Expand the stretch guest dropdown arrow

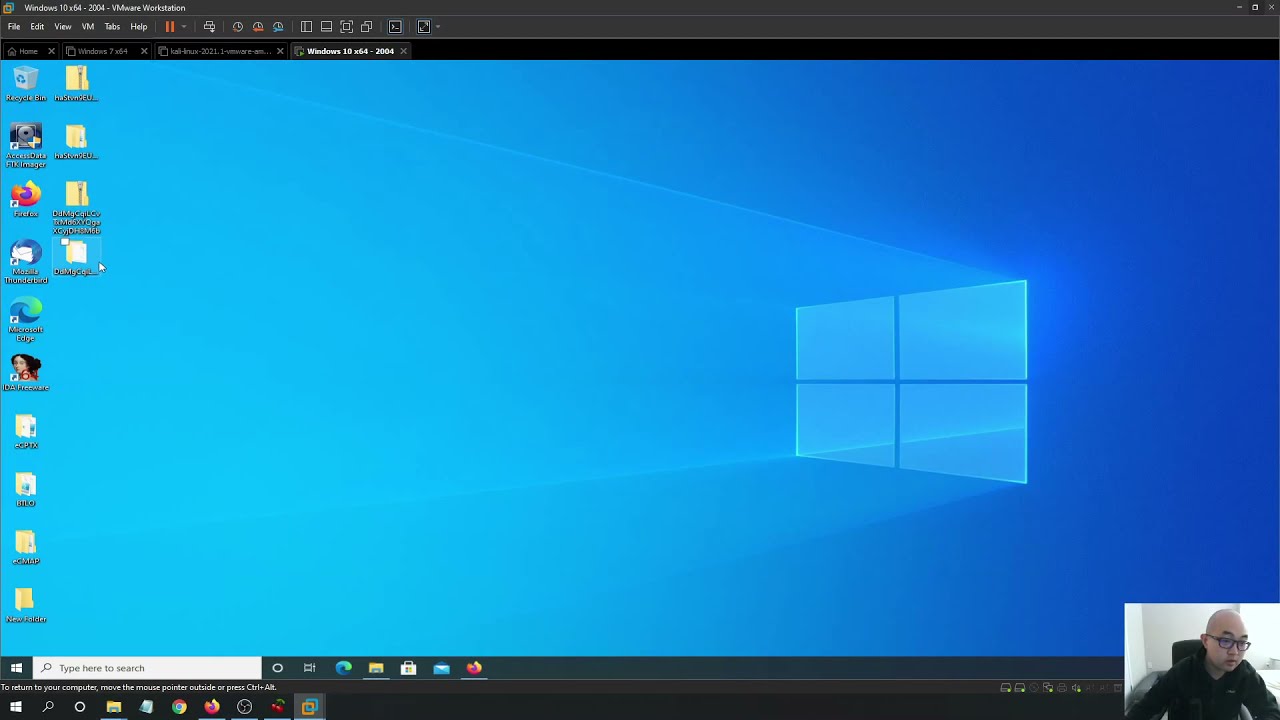pos(437,27)
